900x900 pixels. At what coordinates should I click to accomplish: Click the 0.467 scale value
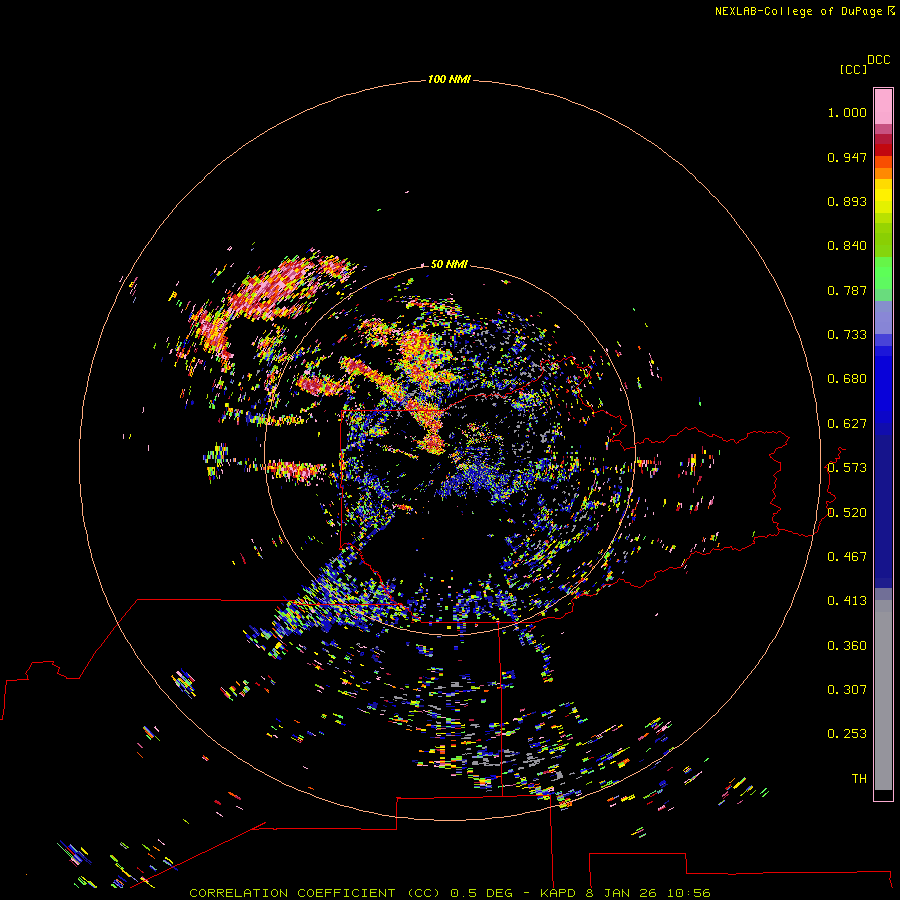(x=847, y=557)
